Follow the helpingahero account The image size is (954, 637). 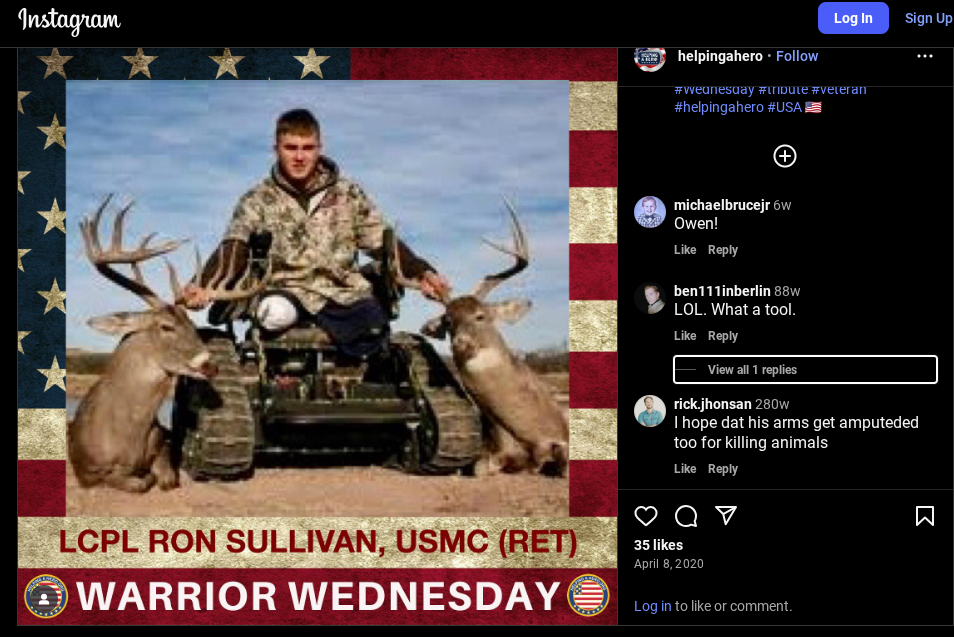[796, 56]
